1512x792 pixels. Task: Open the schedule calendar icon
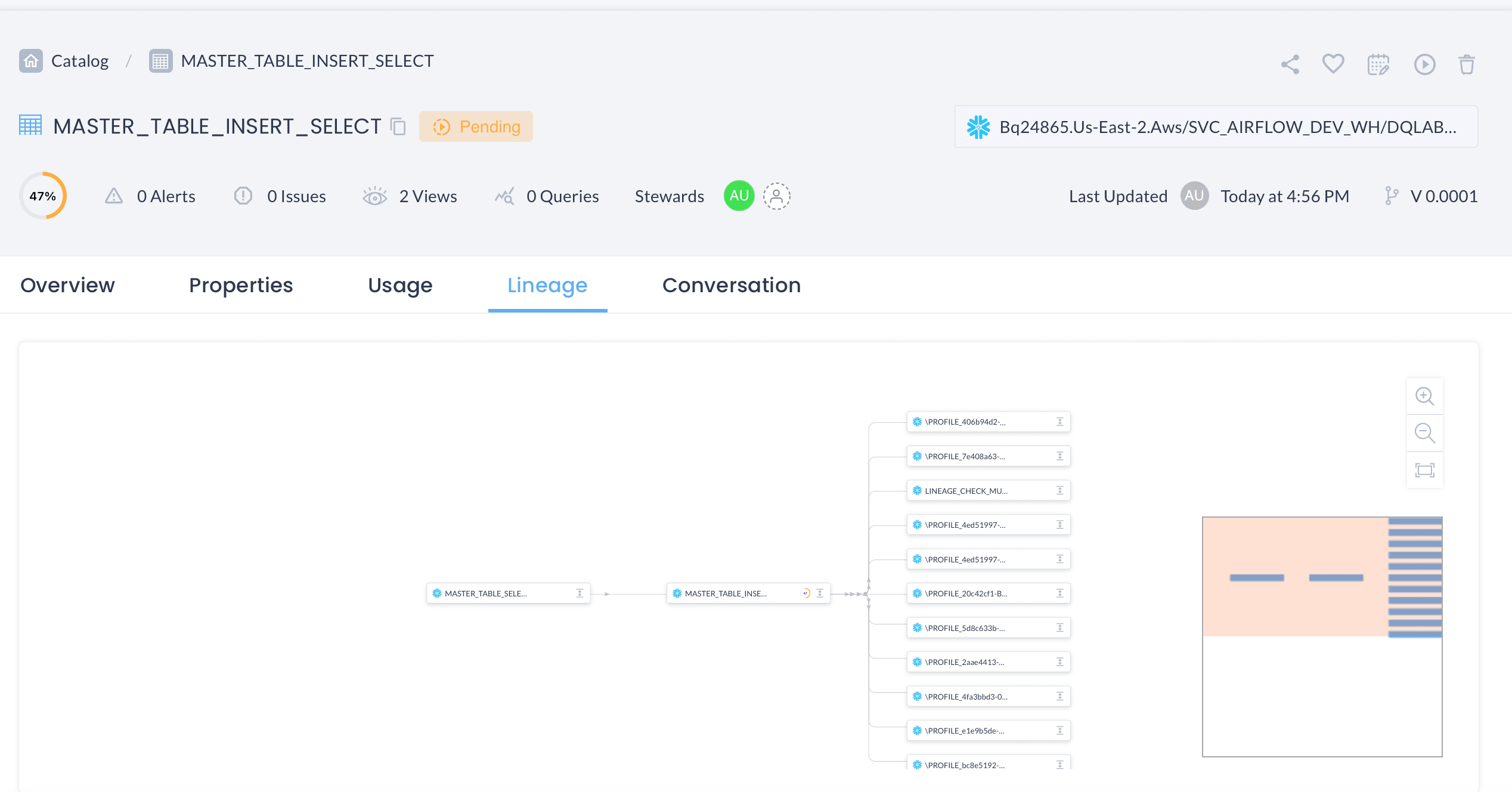tap(1378, 64)
